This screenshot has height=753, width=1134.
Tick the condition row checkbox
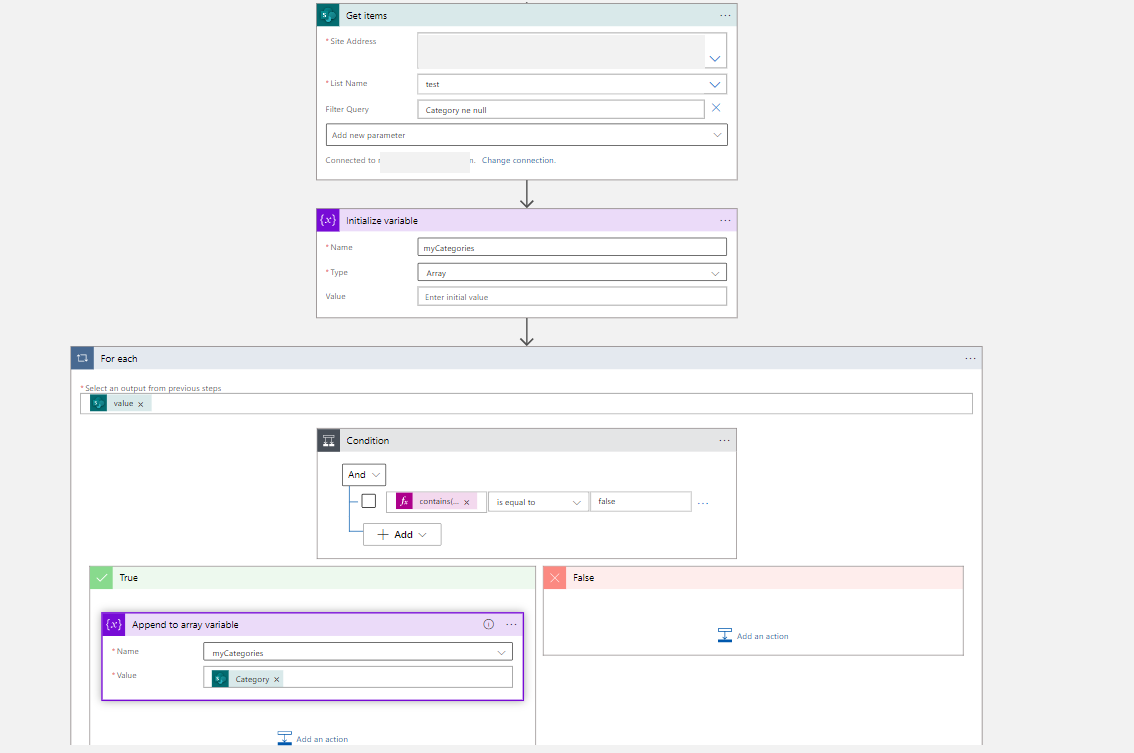[369, 501]
